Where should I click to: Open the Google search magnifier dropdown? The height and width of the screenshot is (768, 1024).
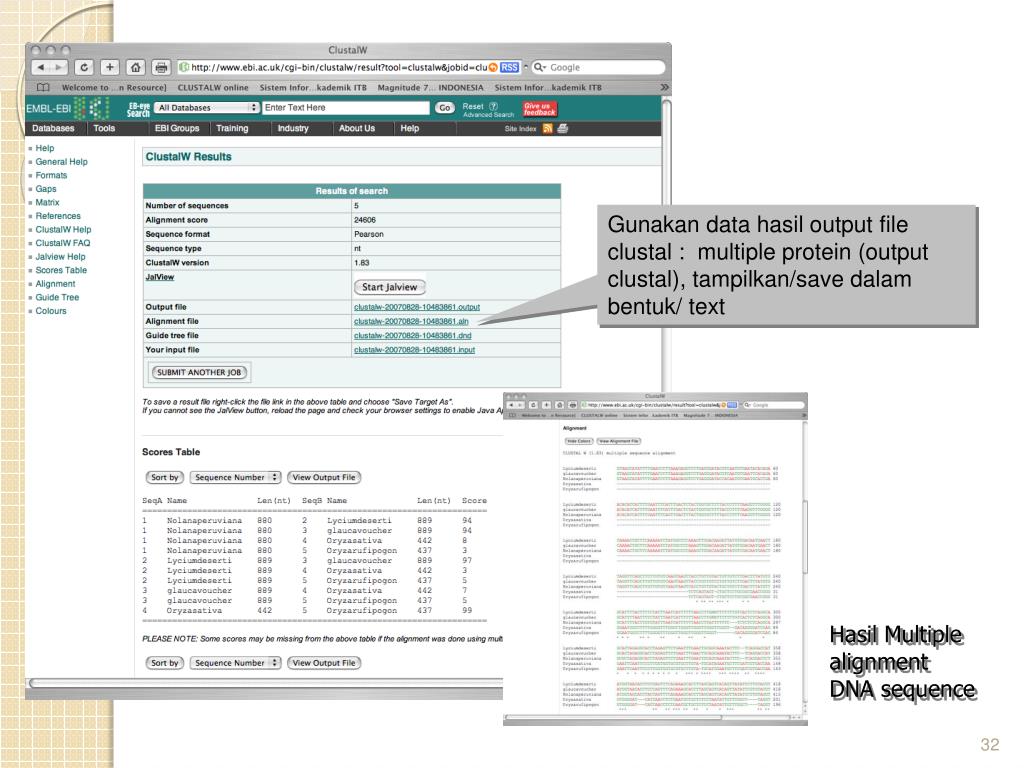click(539, 67)
